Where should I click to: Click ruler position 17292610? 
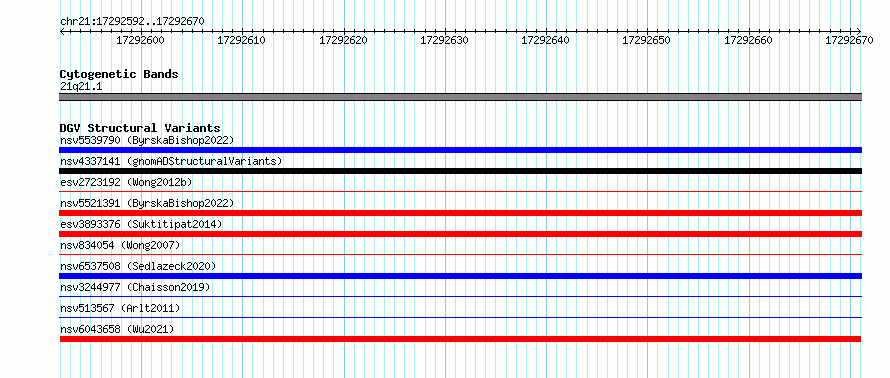(242, 40)
